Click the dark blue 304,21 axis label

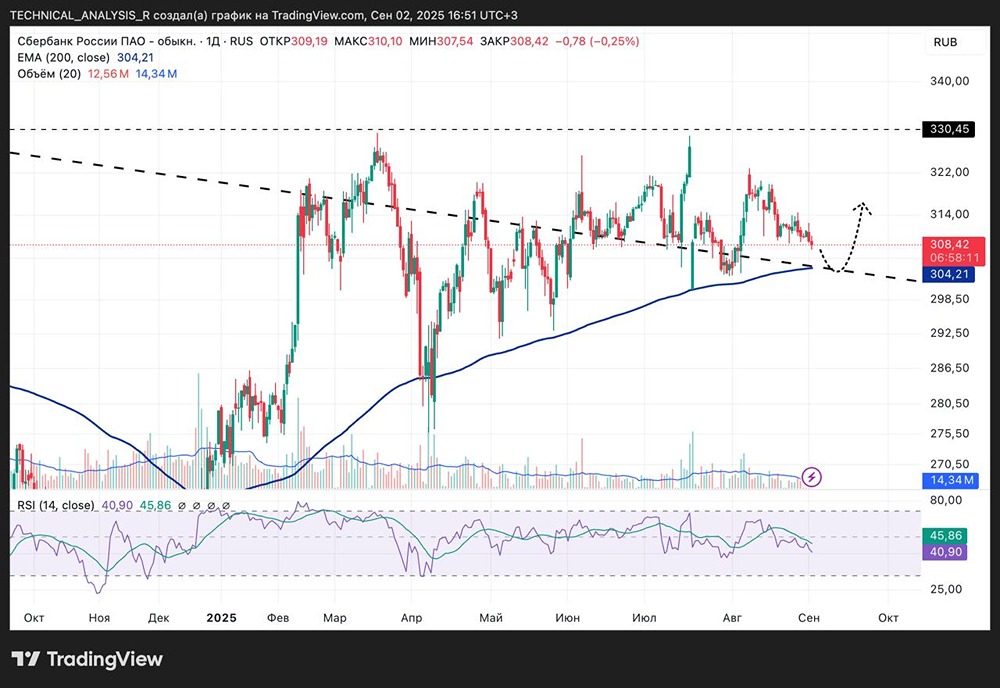click(x=949, y=274)
